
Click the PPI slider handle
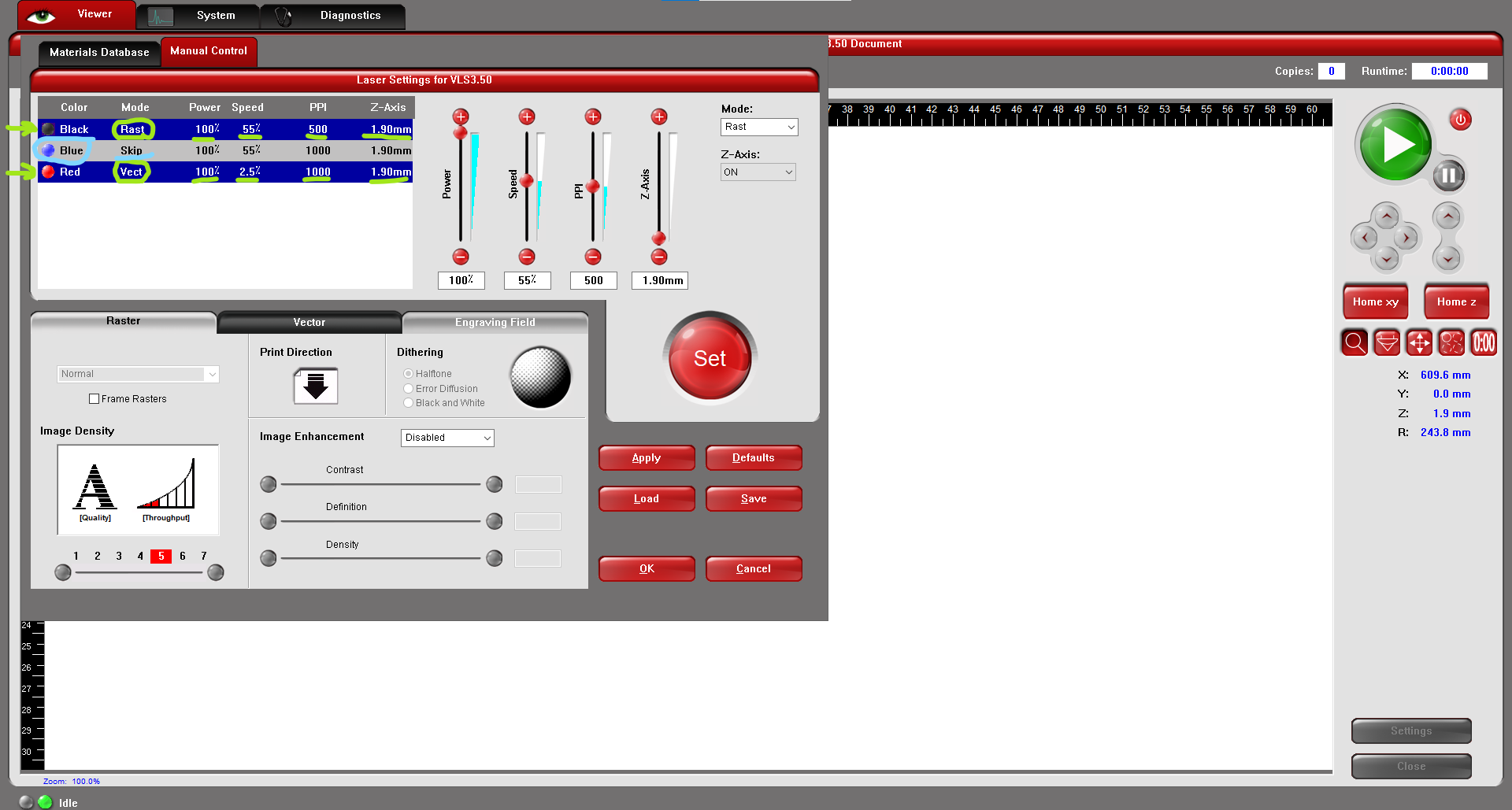click(x=593, y=186)
